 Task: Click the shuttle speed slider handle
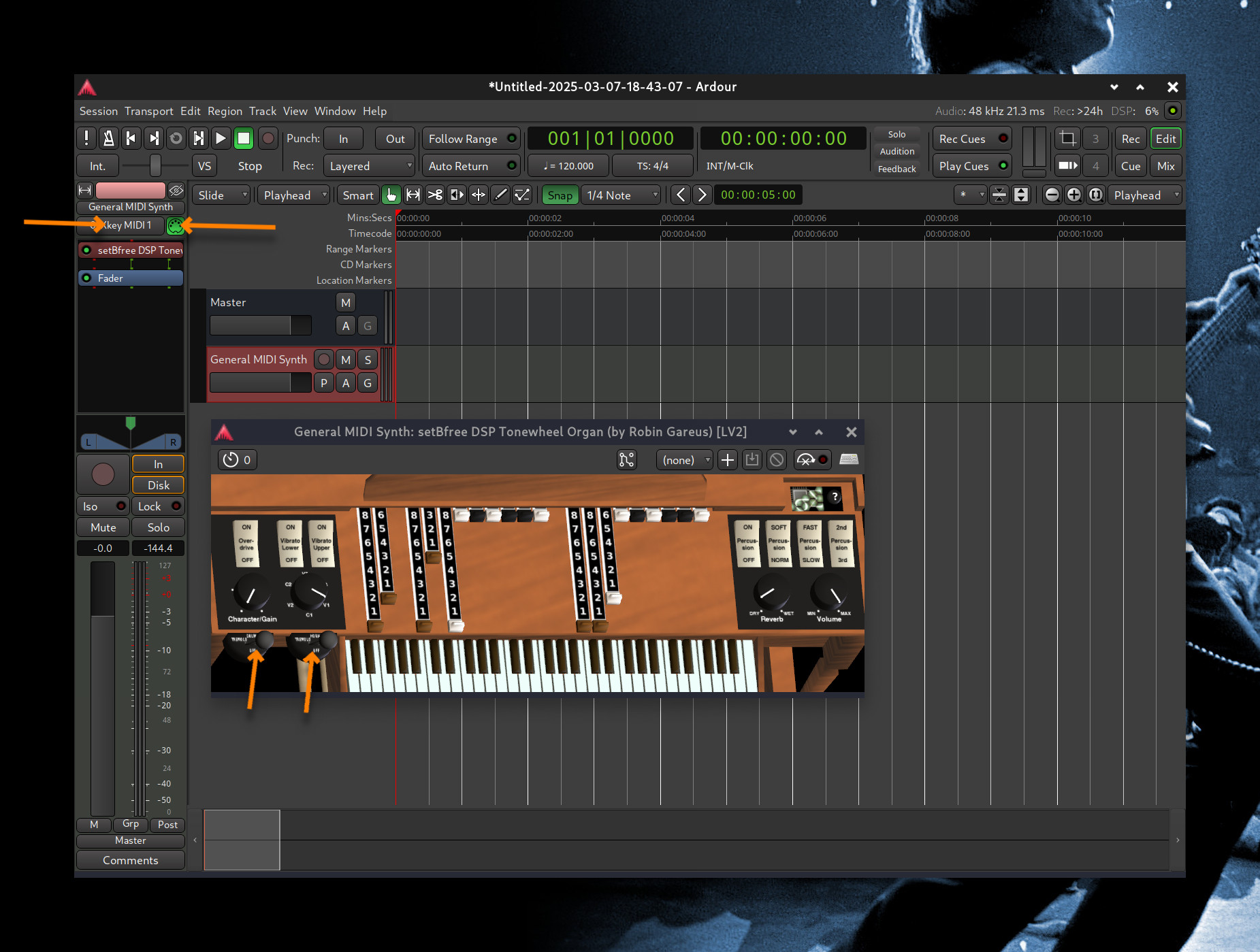pyautogui.click(x=155, y=165)
